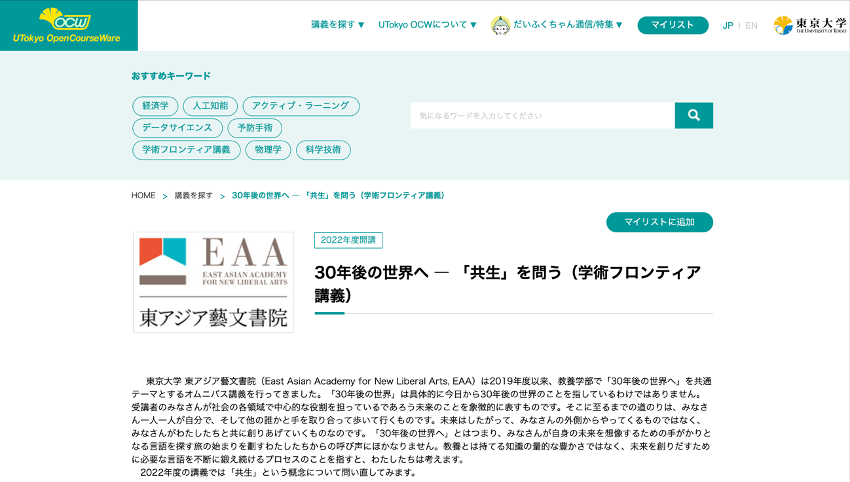
Task: Select the 科学技術 keyword tag
Action: 323,150
